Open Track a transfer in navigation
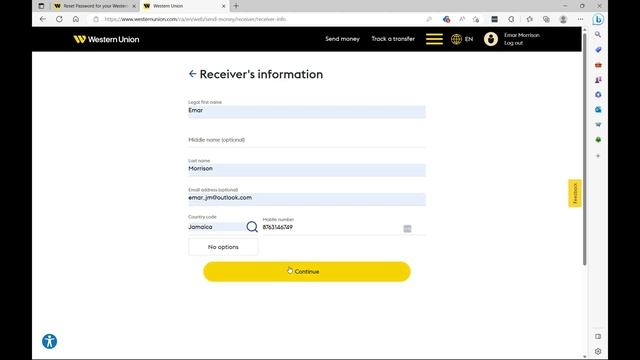The width and height of the screenshot is (640, 360). pos(393,39)
